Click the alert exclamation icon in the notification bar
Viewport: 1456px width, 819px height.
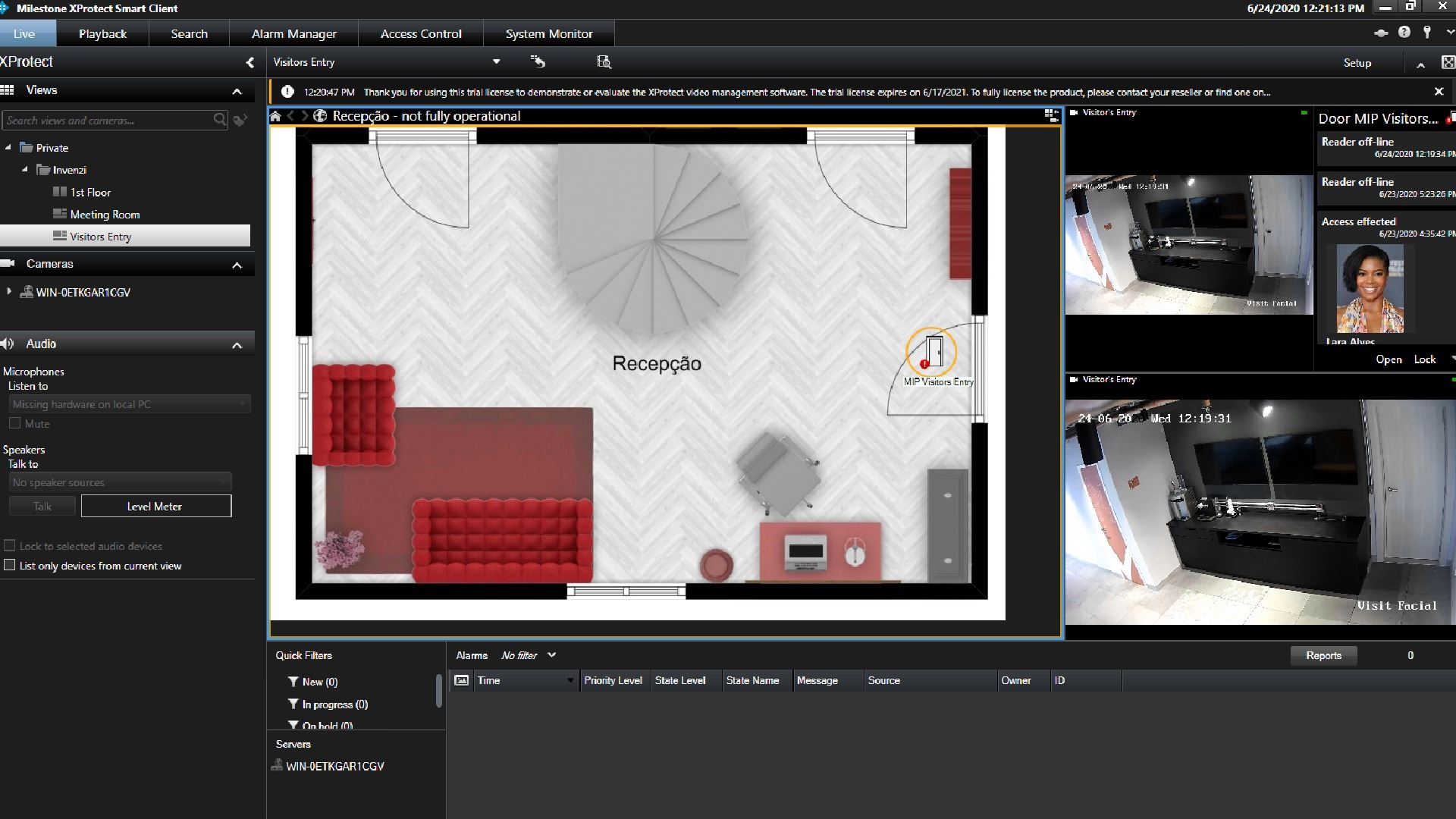(287, 92)
